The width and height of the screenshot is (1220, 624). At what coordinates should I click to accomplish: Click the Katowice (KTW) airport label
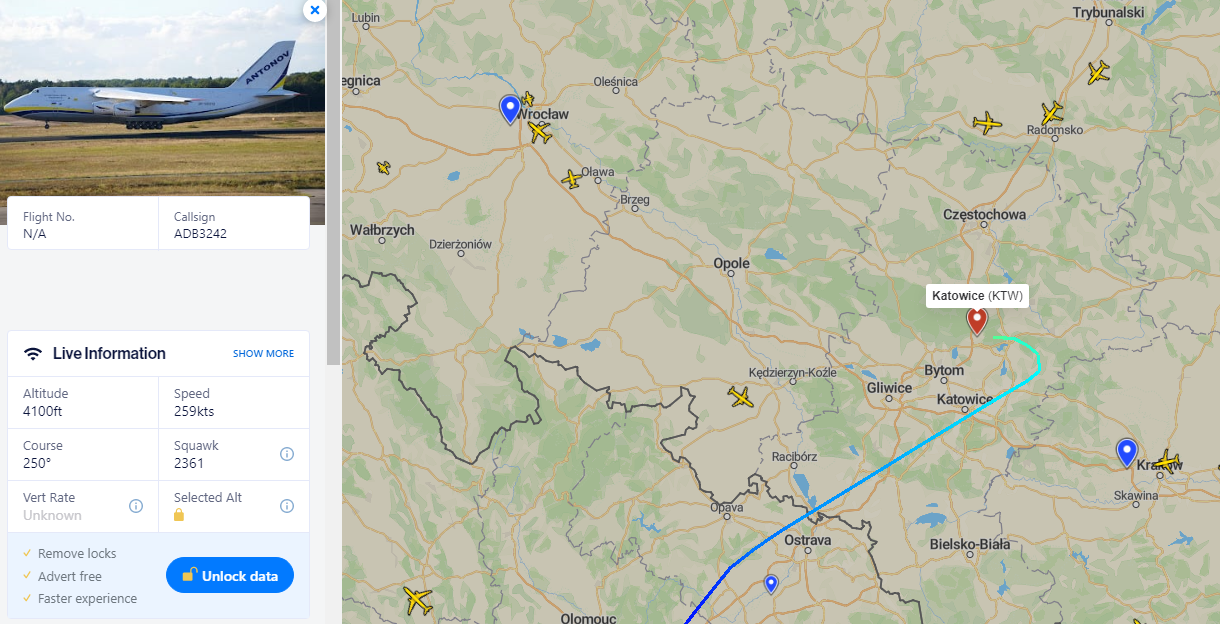pos(977,295)
